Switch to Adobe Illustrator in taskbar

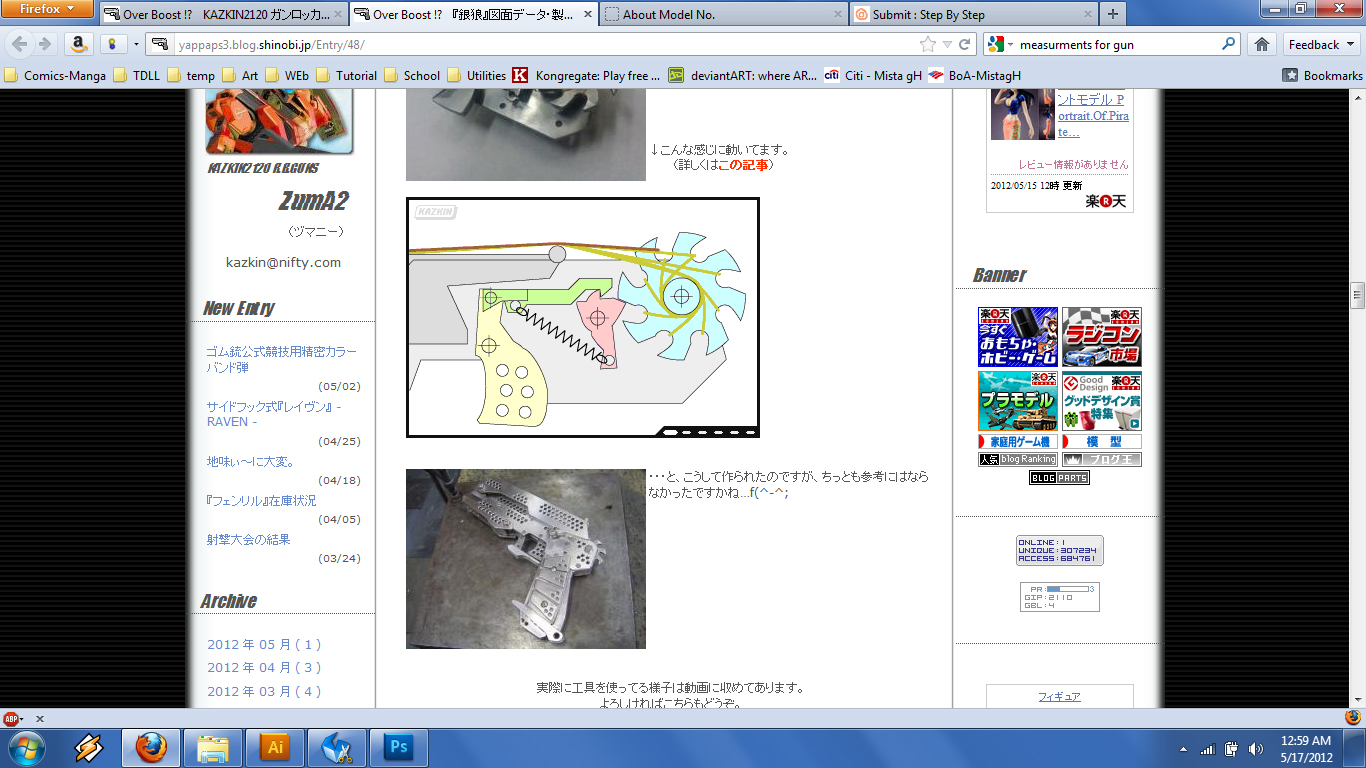[x=275, y=748]
